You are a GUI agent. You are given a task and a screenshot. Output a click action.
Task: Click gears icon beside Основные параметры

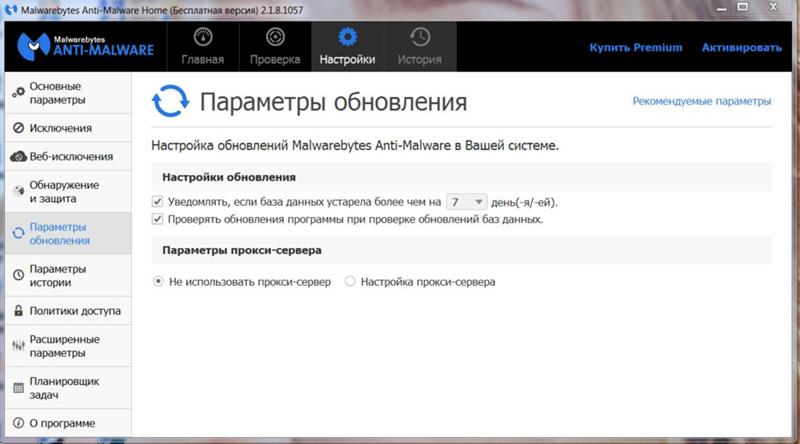tap(18, 93)
